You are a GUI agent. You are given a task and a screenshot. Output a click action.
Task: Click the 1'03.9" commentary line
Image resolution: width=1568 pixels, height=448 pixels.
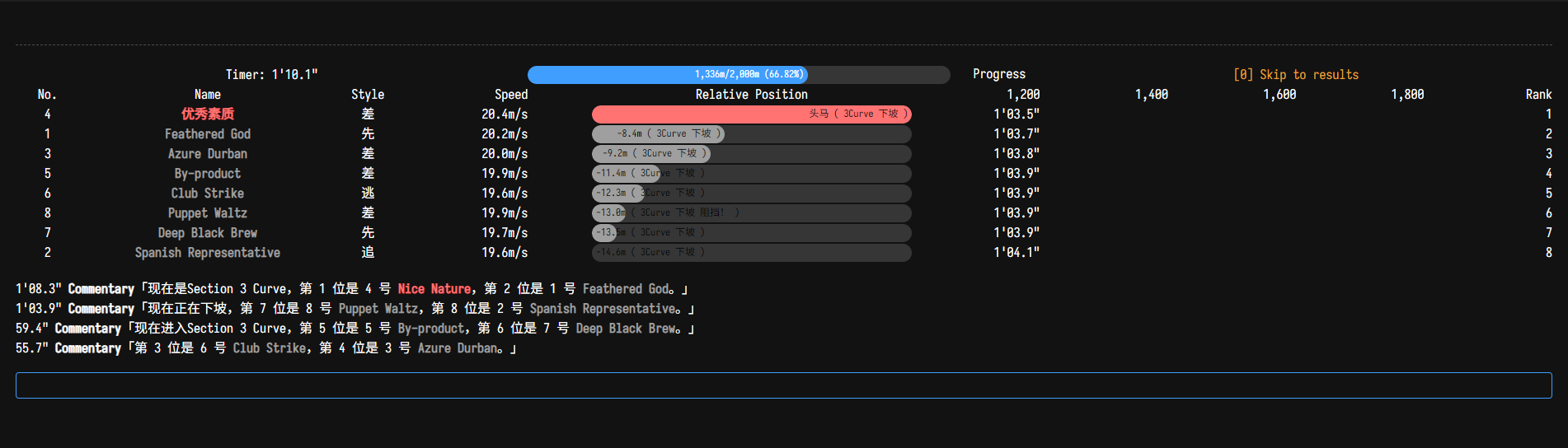point(355,309)
